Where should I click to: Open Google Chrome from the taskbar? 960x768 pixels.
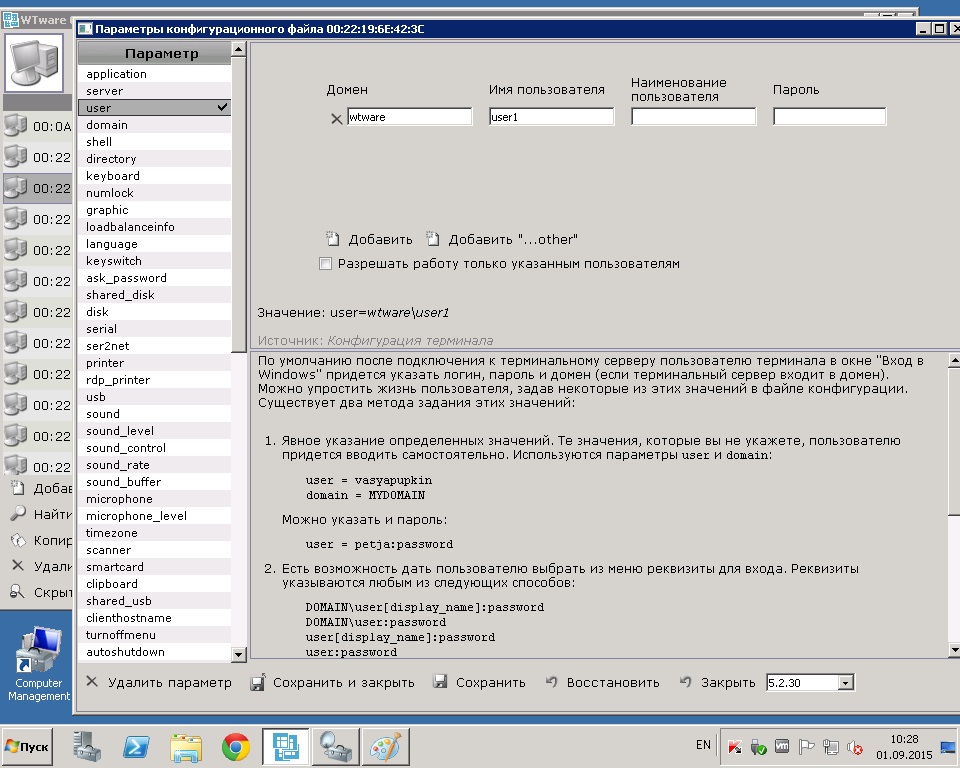236,746
